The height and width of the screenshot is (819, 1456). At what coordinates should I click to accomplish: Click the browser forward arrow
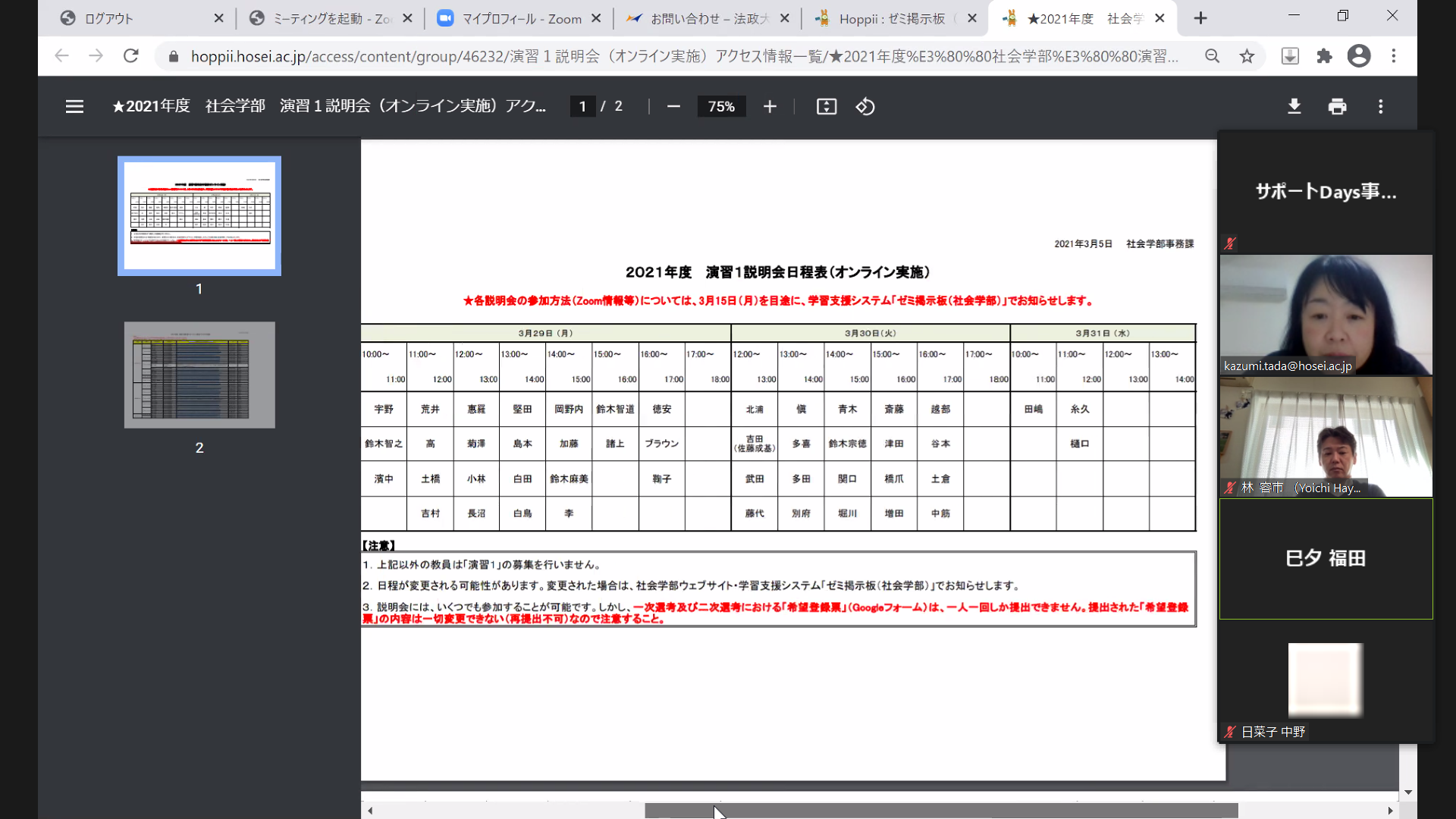(x=96, y=56)
